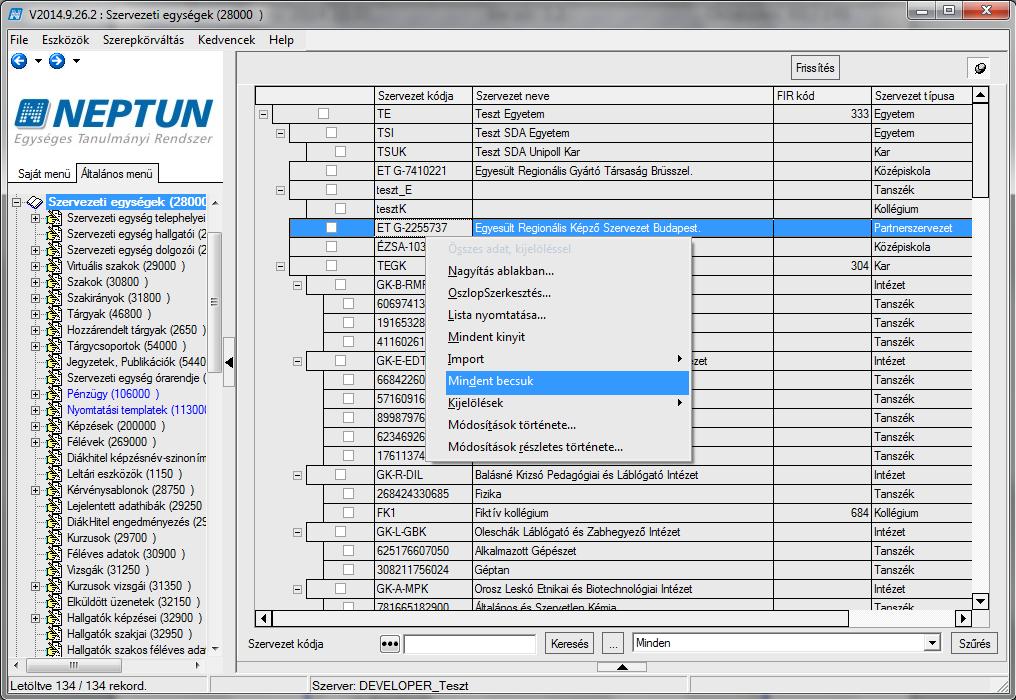Click the Képzések (200000) node icon

[54, 426]
